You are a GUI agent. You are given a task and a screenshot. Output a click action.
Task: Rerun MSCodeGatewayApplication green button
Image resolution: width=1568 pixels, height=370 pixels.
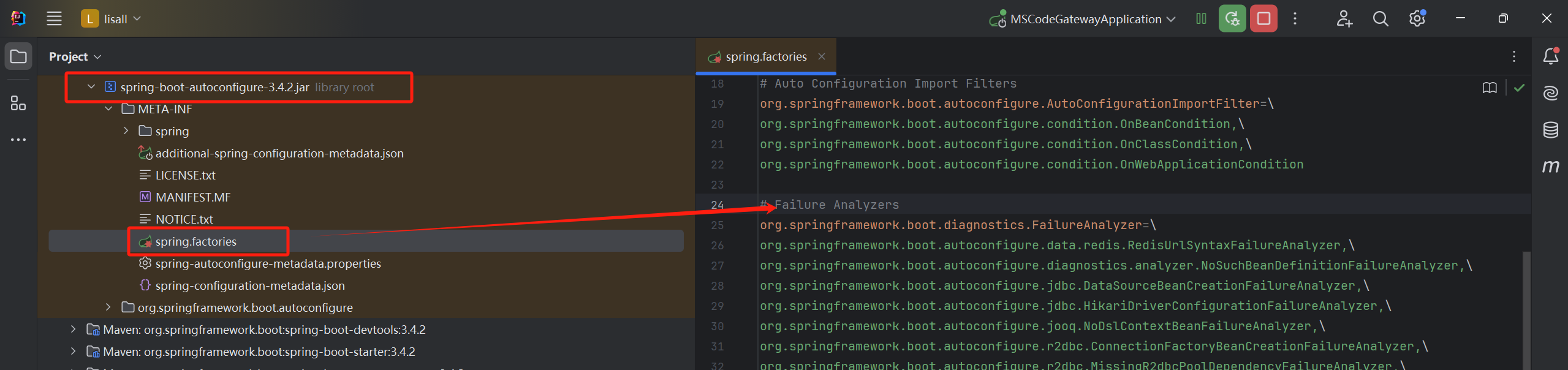tap(1232, 19)
